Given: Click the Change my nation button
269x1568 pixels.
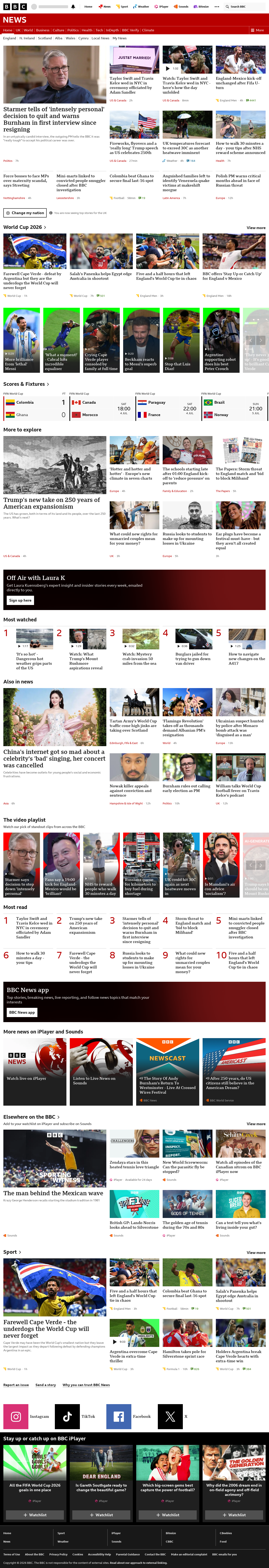Looking at the screenshot, I should 25,213.
